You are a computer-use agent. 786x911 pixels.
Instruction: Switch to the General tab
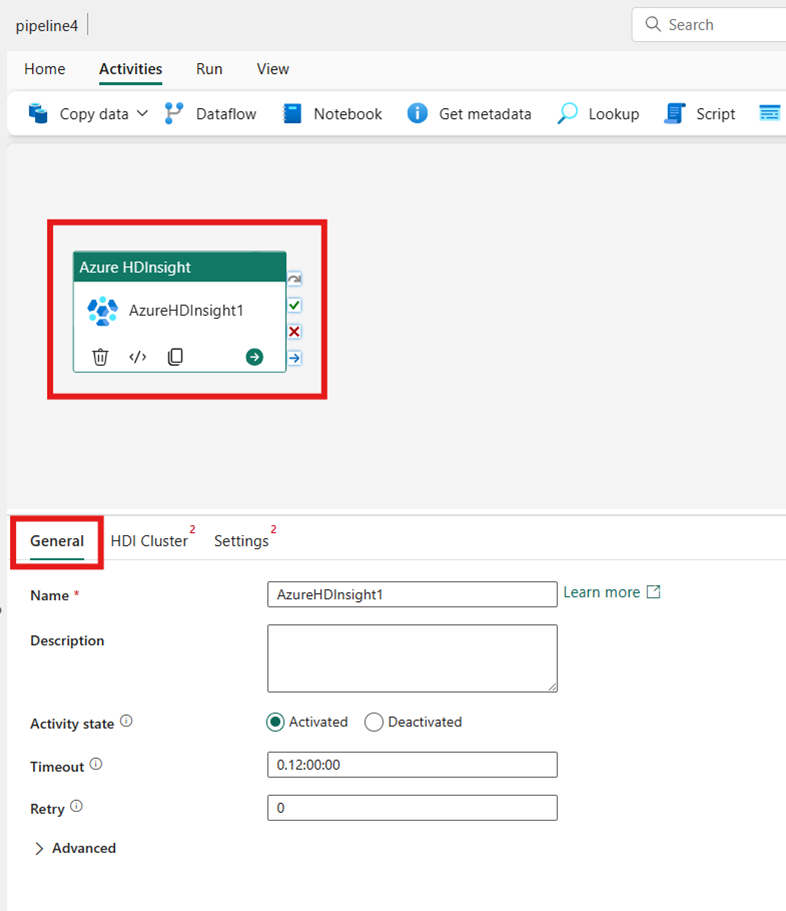tap(57, 541)
